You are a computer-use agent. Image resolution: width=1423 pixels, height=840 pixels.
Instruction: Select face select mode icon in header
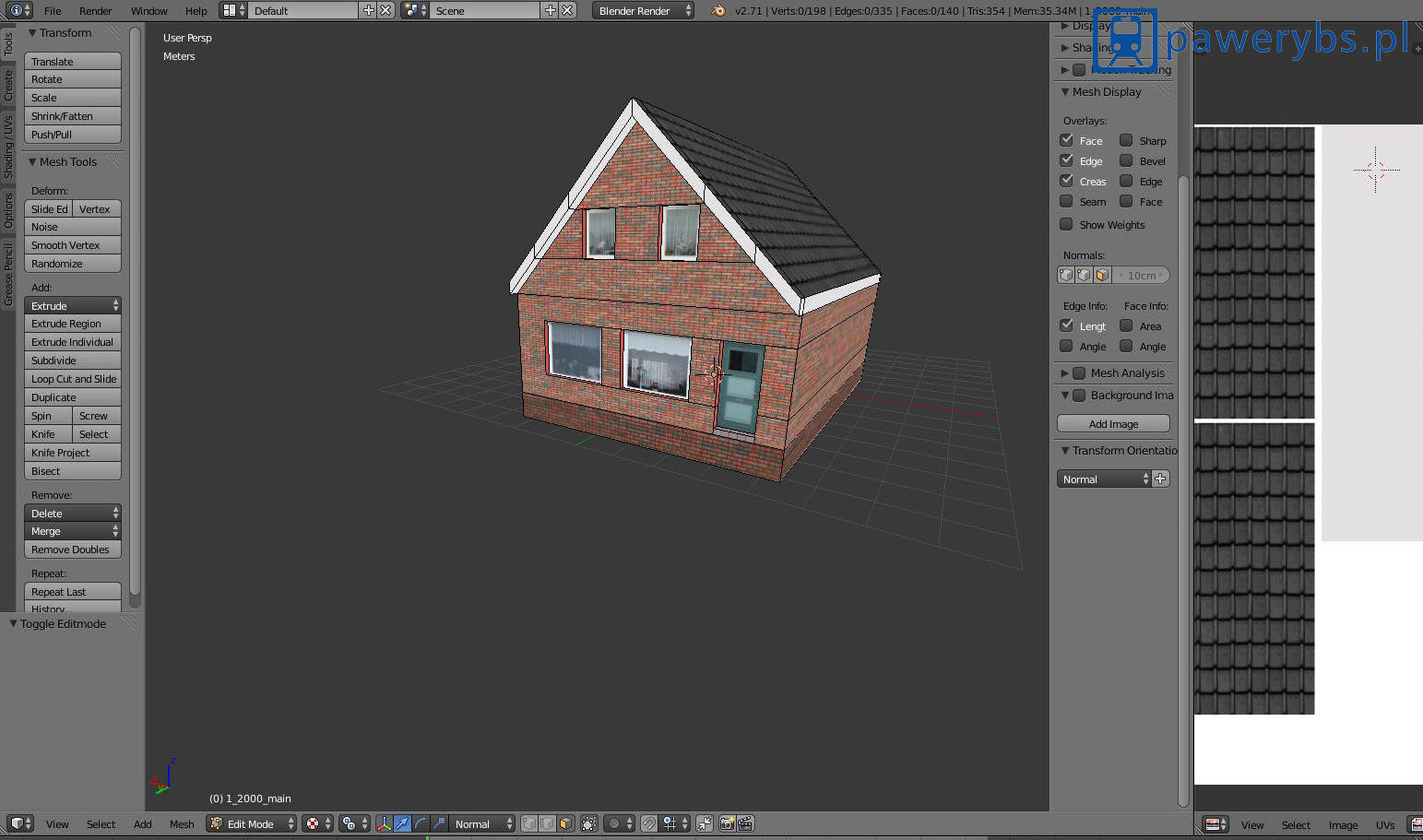click(x=565, y=823)
